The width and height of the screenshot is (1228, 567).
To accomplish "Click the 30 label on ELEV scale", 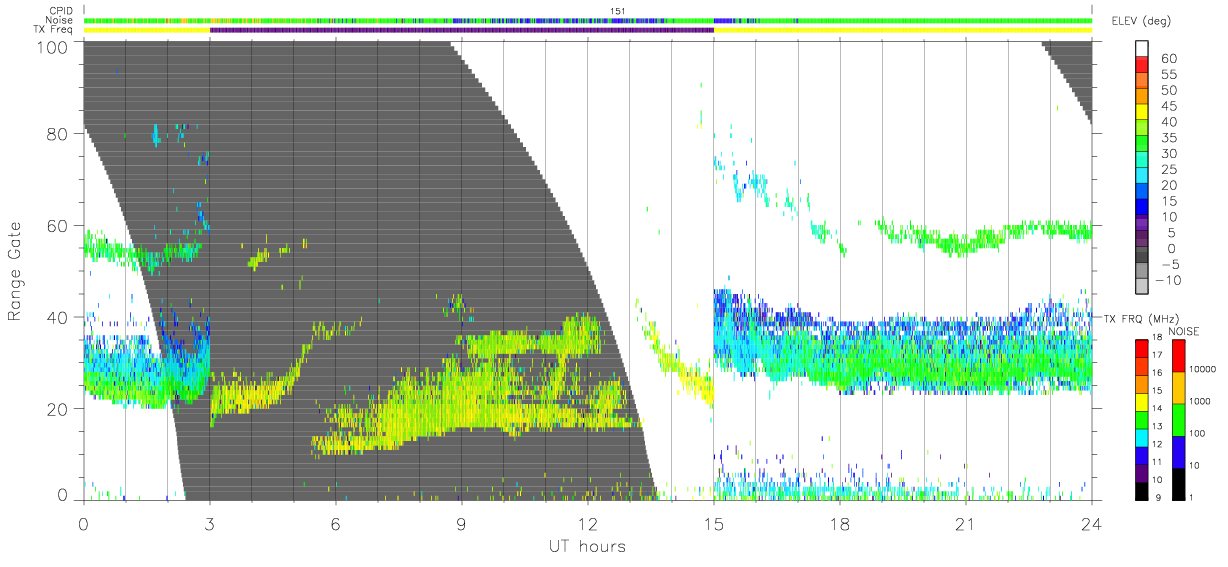I will coord(1169,153).
